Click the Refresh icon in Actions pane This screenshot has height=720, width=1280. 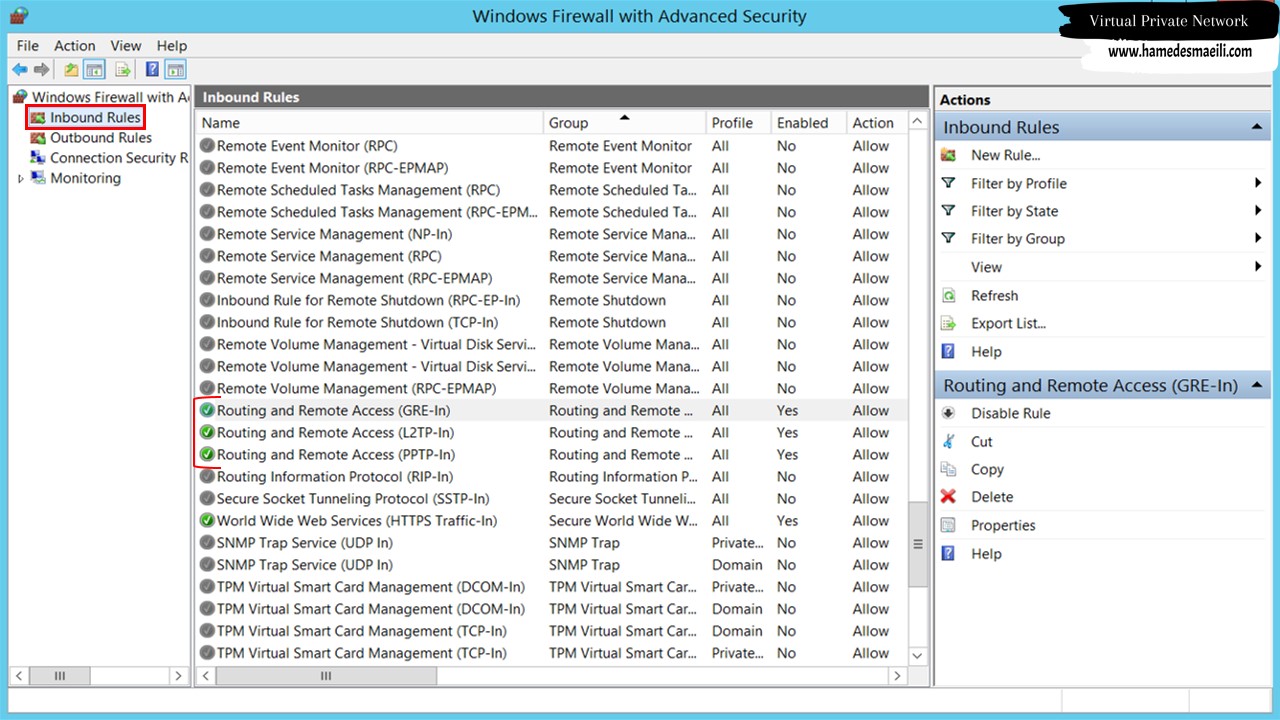click(949, 296)
